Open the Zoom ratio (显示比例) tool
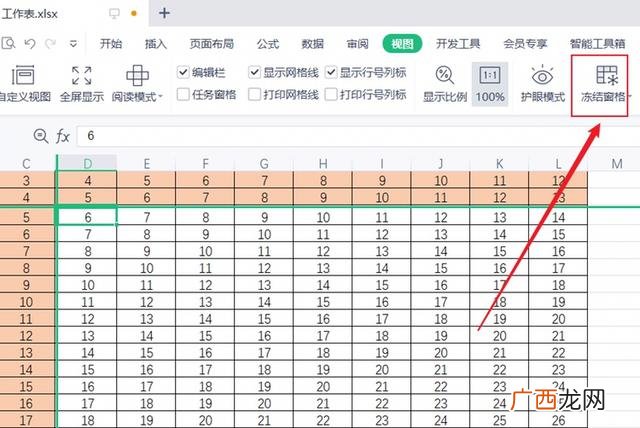This screenshot has height=428, width=640. pos(444,84)
